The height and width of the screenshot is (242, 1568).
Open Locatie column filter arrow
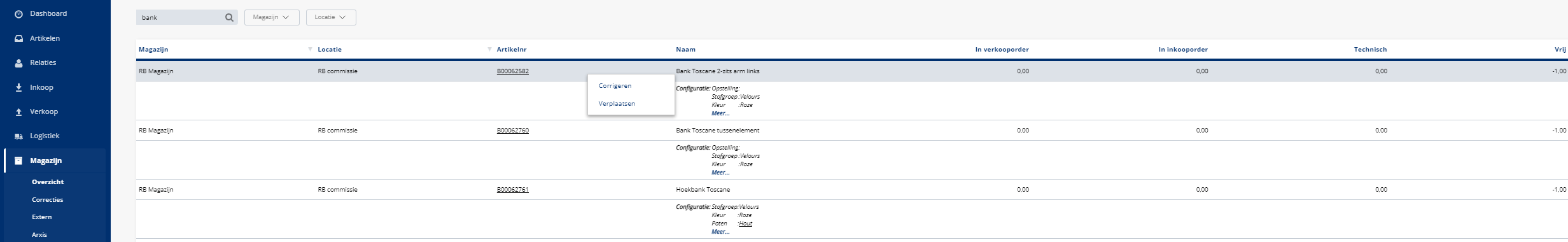489,49
